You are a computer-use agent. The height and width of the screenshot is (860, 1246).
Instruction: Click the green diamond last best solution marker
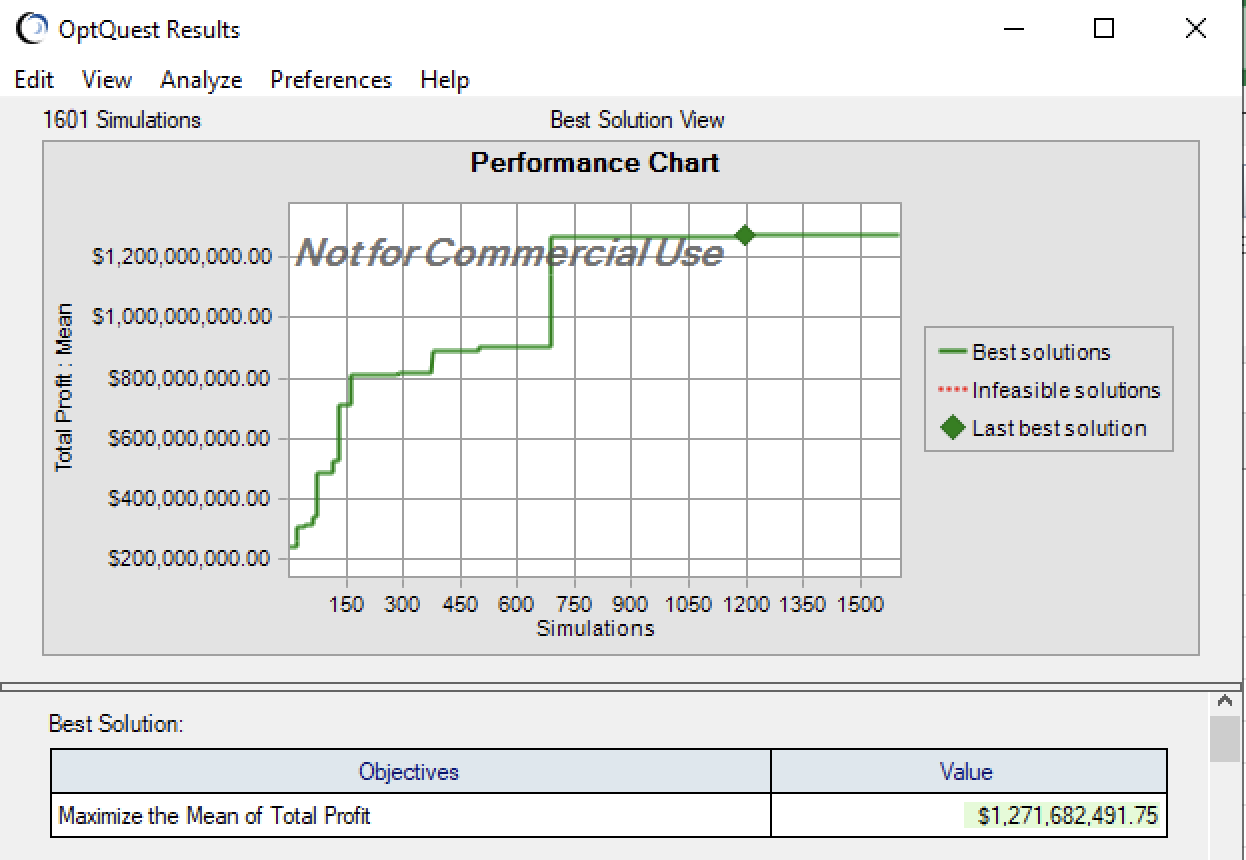click(x=745, y=235)
